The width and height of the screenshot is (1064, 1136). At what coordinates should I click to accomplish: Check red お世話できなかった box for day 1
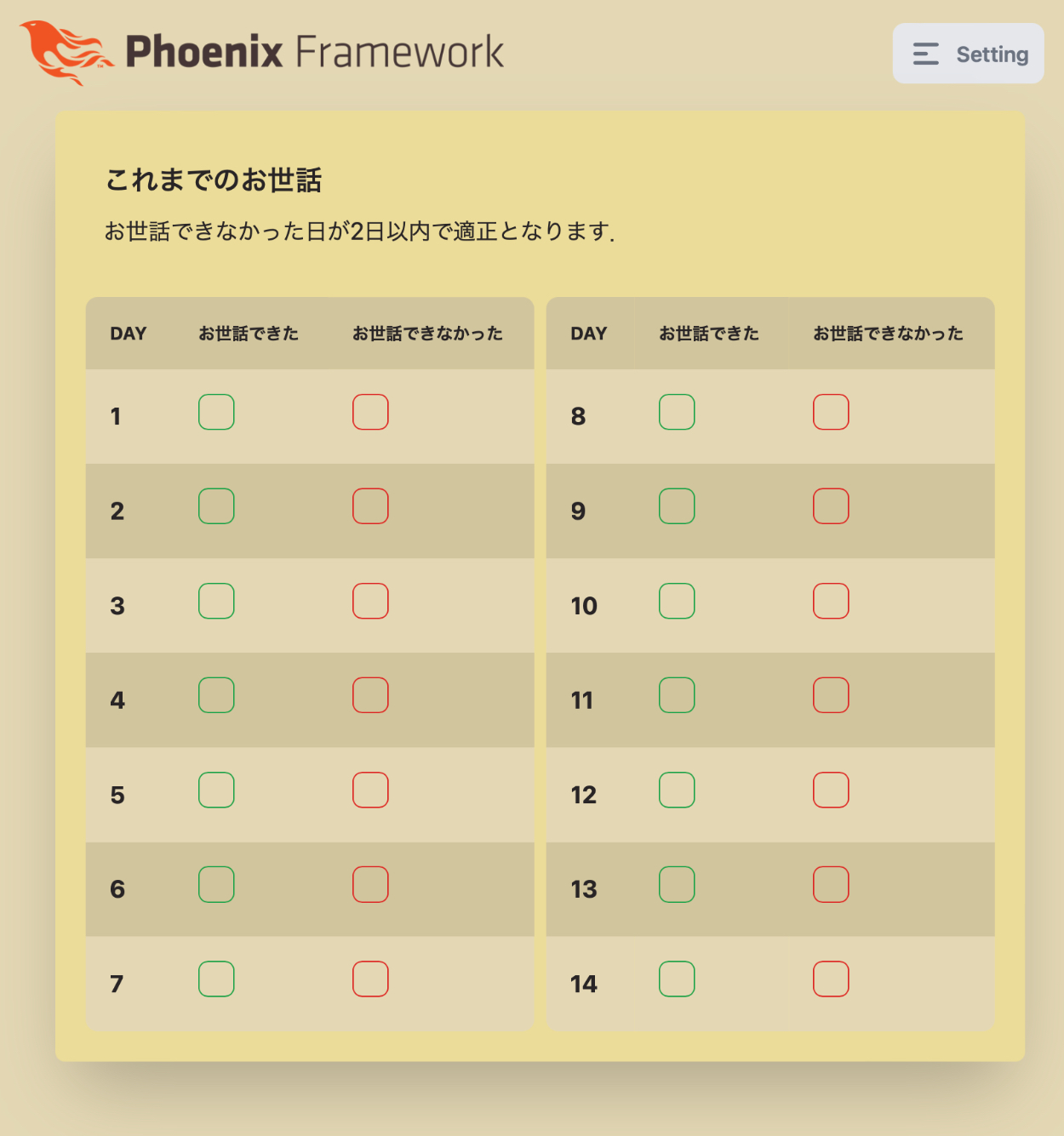pos(370,412)
